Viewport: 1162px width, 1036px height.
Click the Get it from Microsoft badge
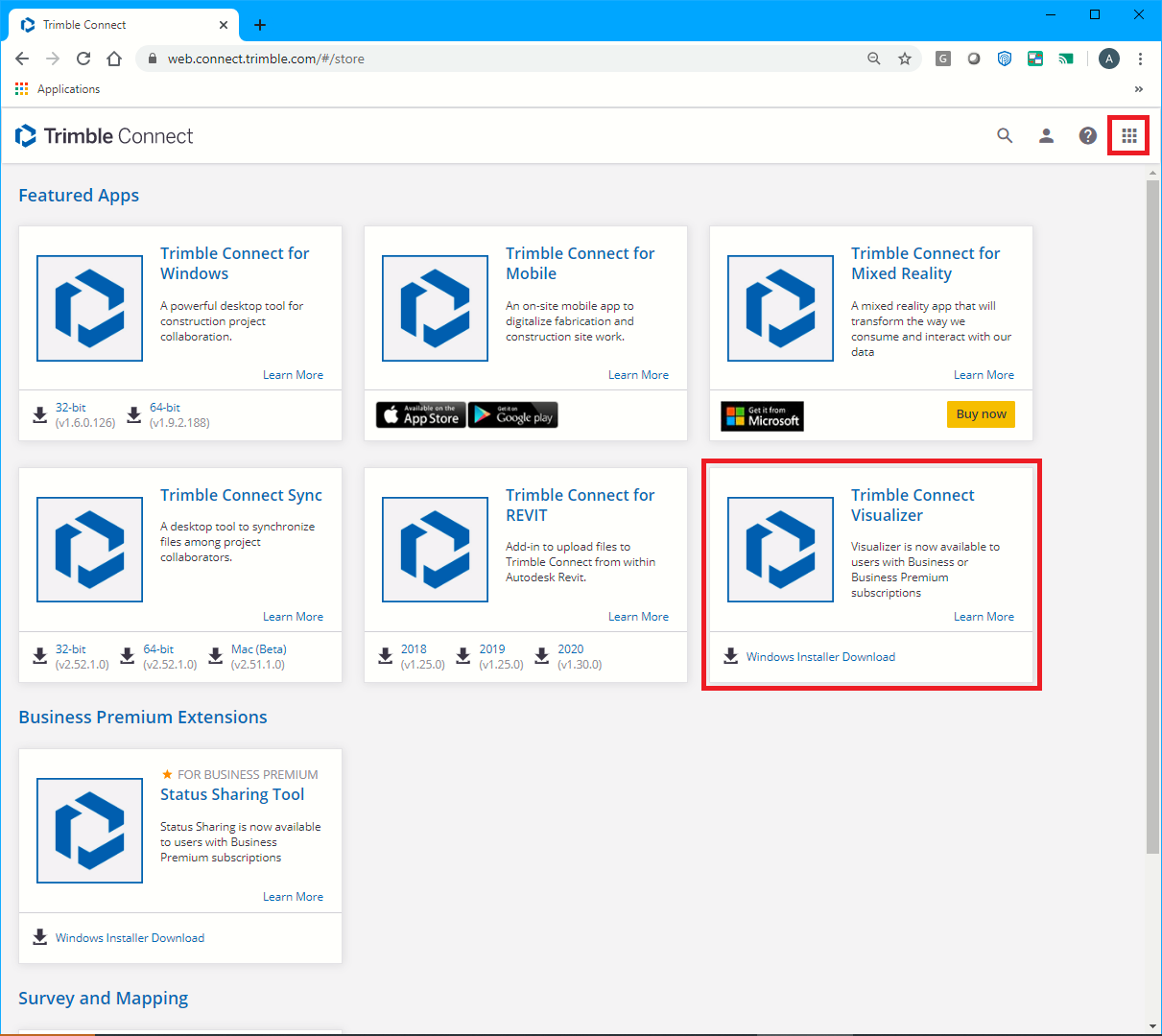coord(762,416)
